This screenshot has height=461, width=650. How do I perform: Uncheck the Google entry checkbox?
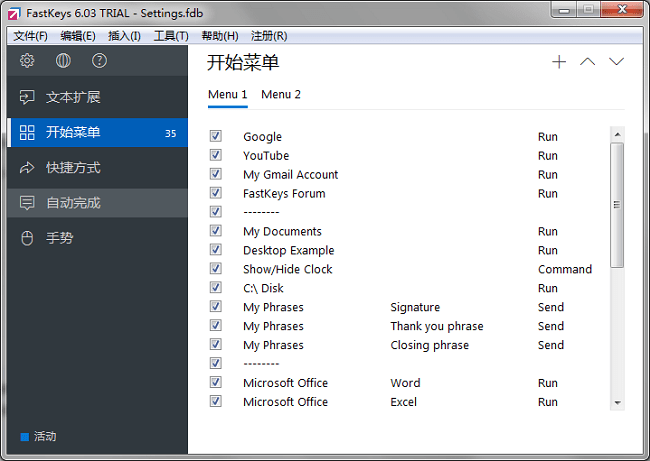(x=216, y=136)
